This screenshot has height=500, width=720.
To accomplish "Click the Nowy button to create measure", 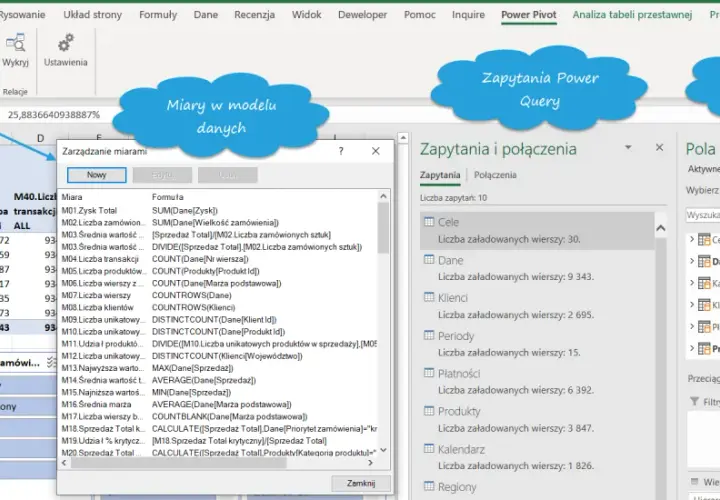I will (96, 175).
